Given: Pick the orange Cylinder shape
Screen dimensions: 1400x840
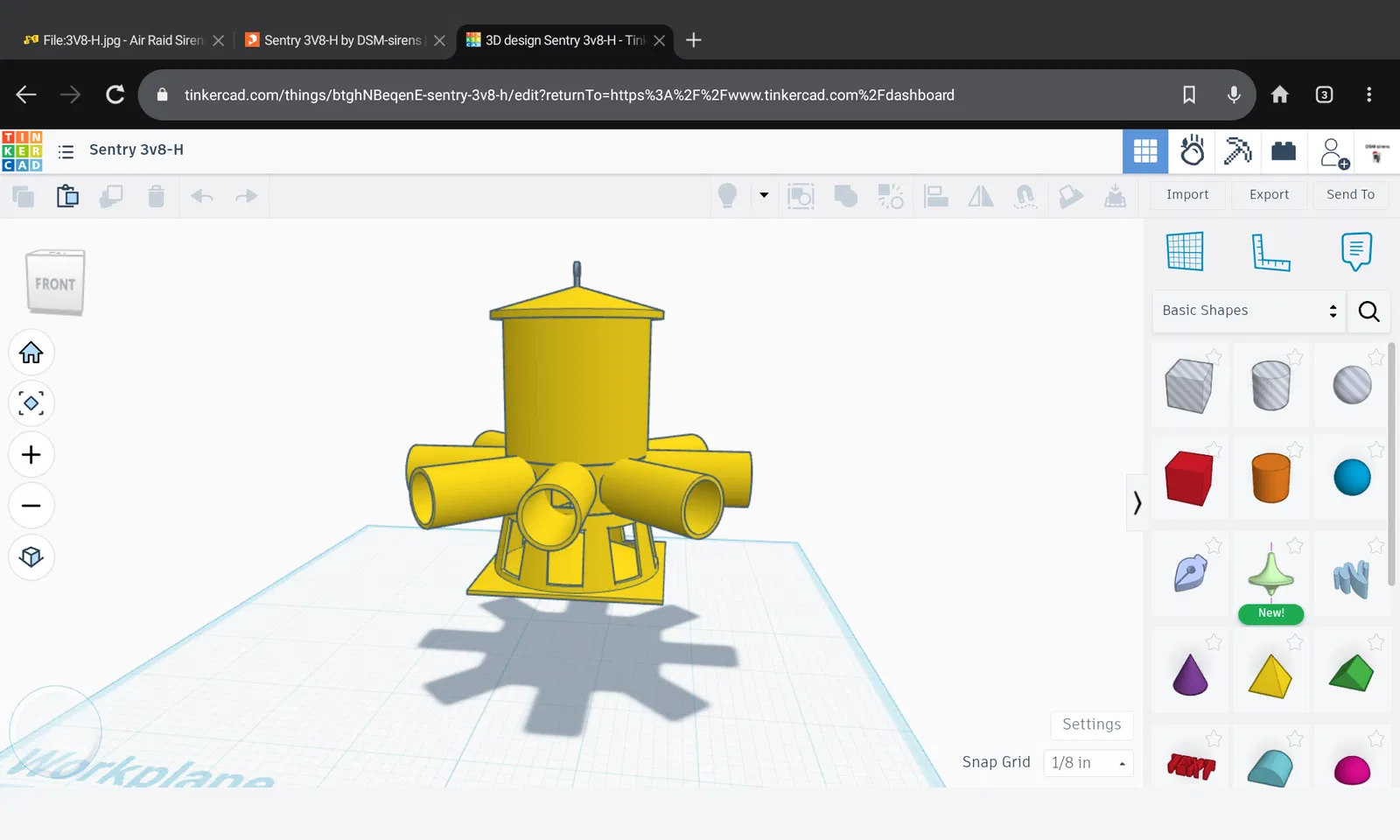Looking at the screenshot, I should point(1270,478).
